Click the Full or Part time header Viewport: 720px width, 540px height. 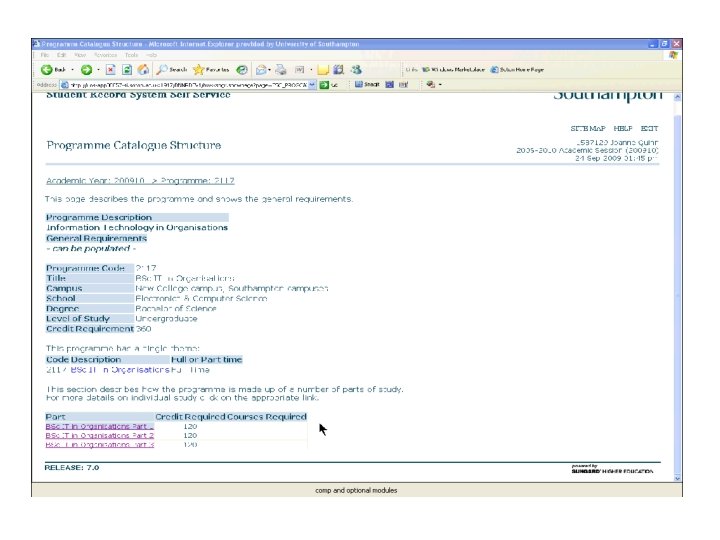pos(206,360)
